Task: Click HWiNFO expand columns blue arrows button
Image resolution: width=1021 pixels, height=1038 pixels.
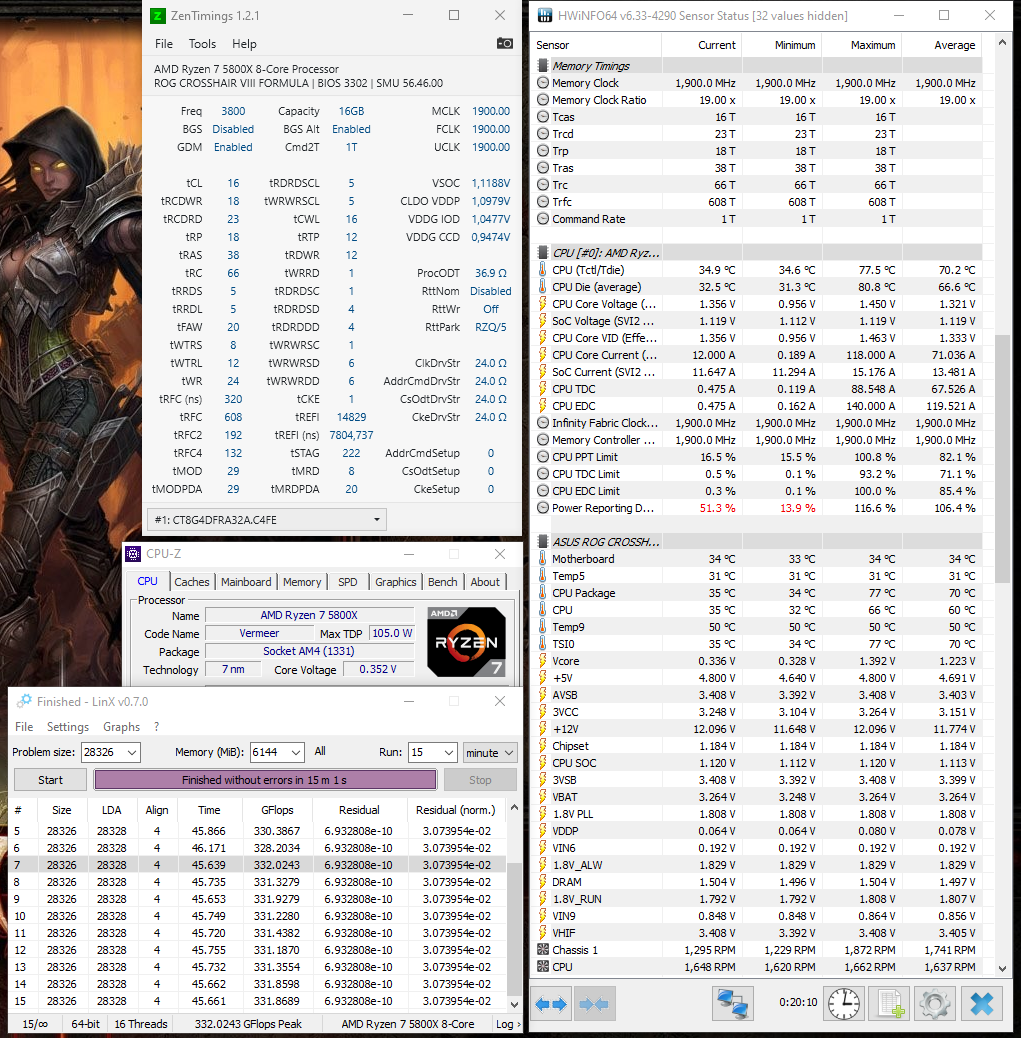Action: coord(551,1004)
